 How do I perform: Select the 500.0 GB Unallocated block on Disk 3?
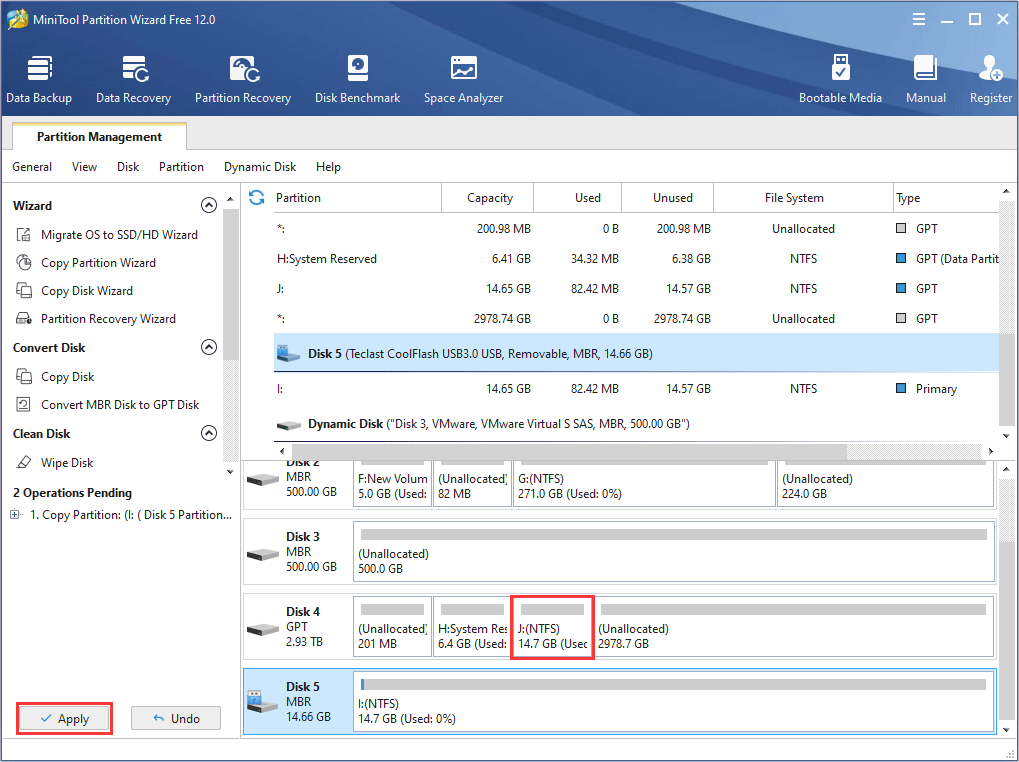[674, 552]
